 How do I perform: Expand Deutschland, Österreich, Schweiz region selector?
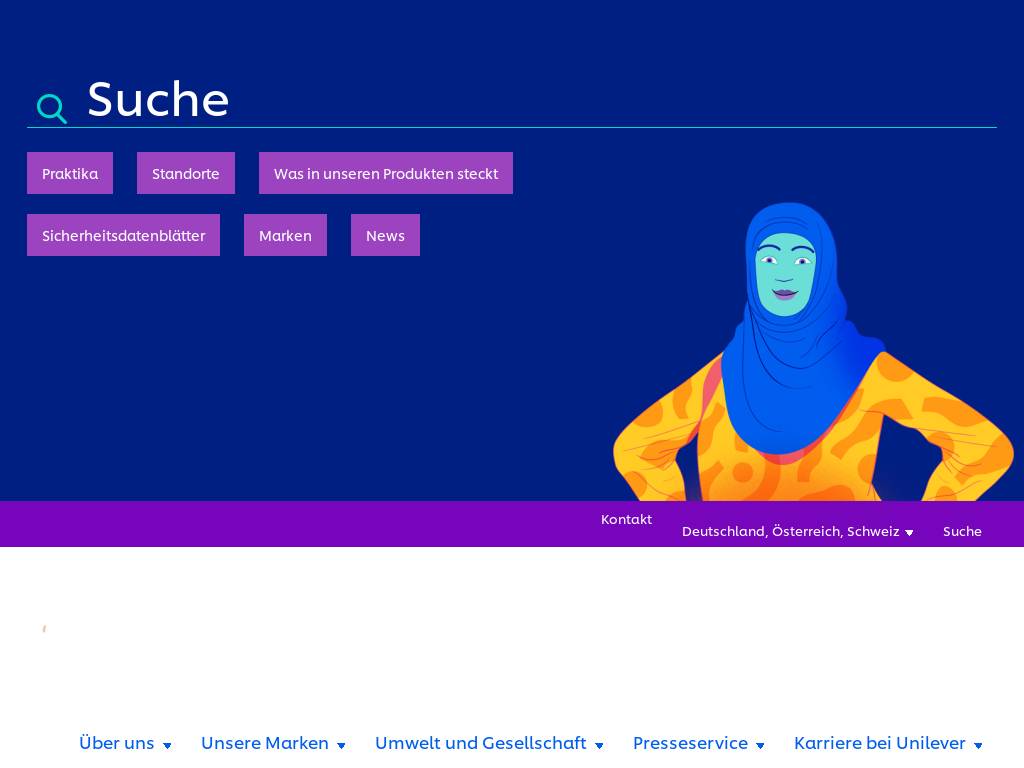(797, 531)
